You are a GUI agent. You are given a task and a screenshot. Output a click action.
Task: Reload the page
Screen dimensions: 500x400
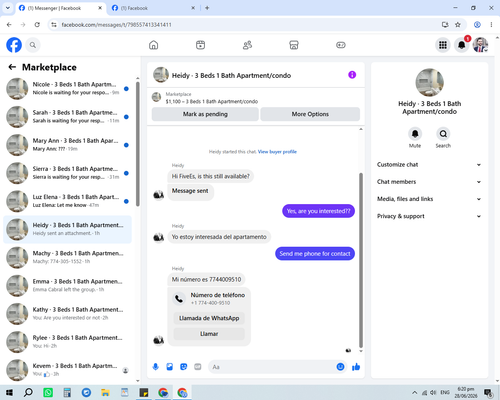37,25
